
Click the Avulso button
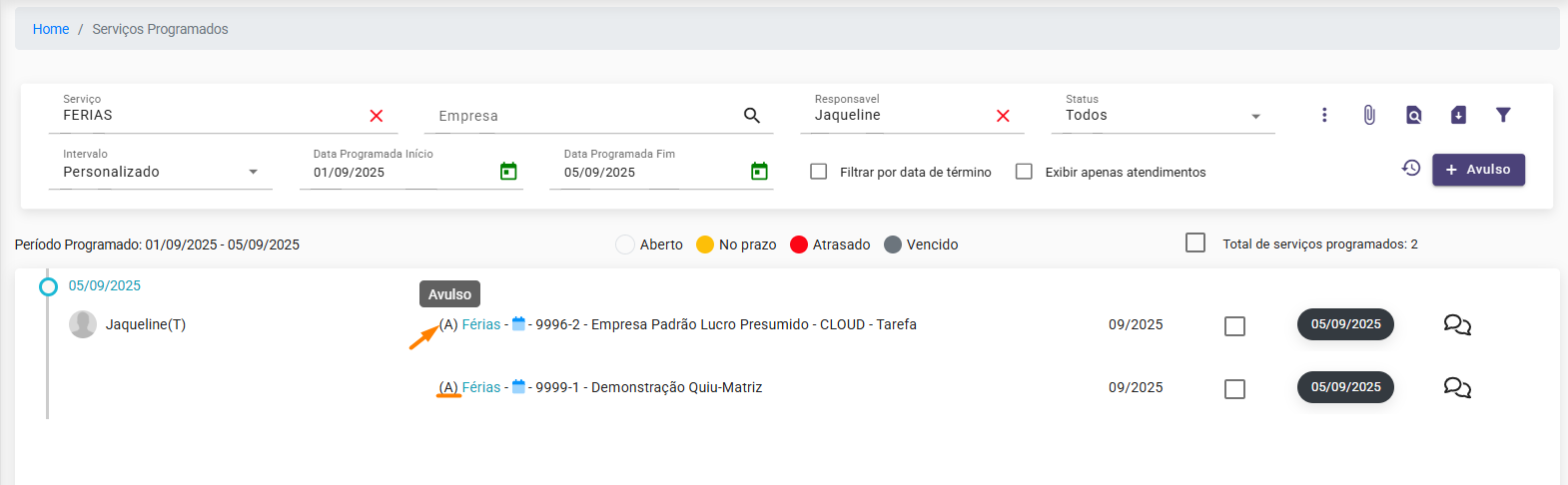[x=1478, y=170]
